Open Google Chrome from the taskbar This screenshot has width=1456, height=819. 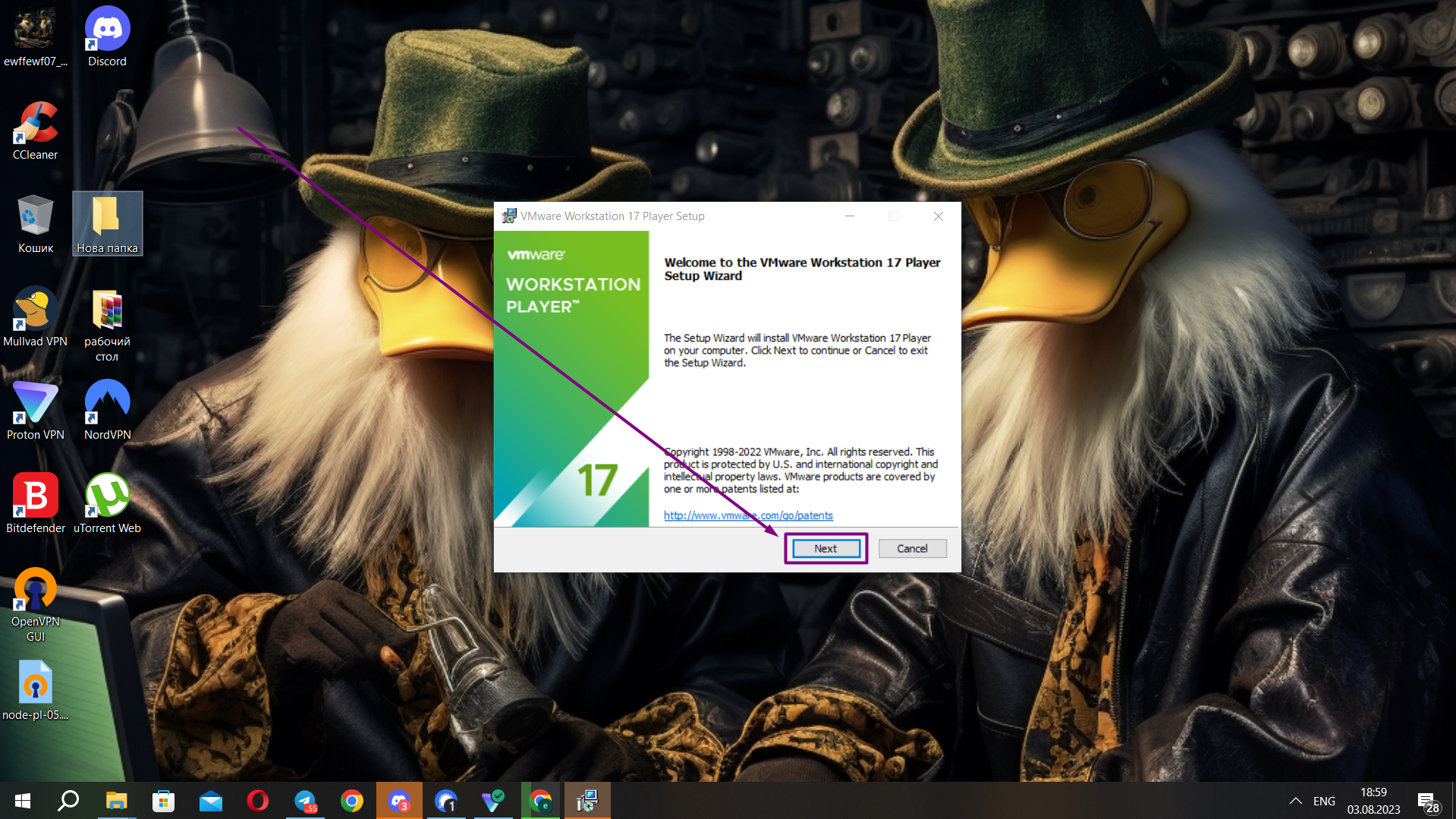pos(352,801)
